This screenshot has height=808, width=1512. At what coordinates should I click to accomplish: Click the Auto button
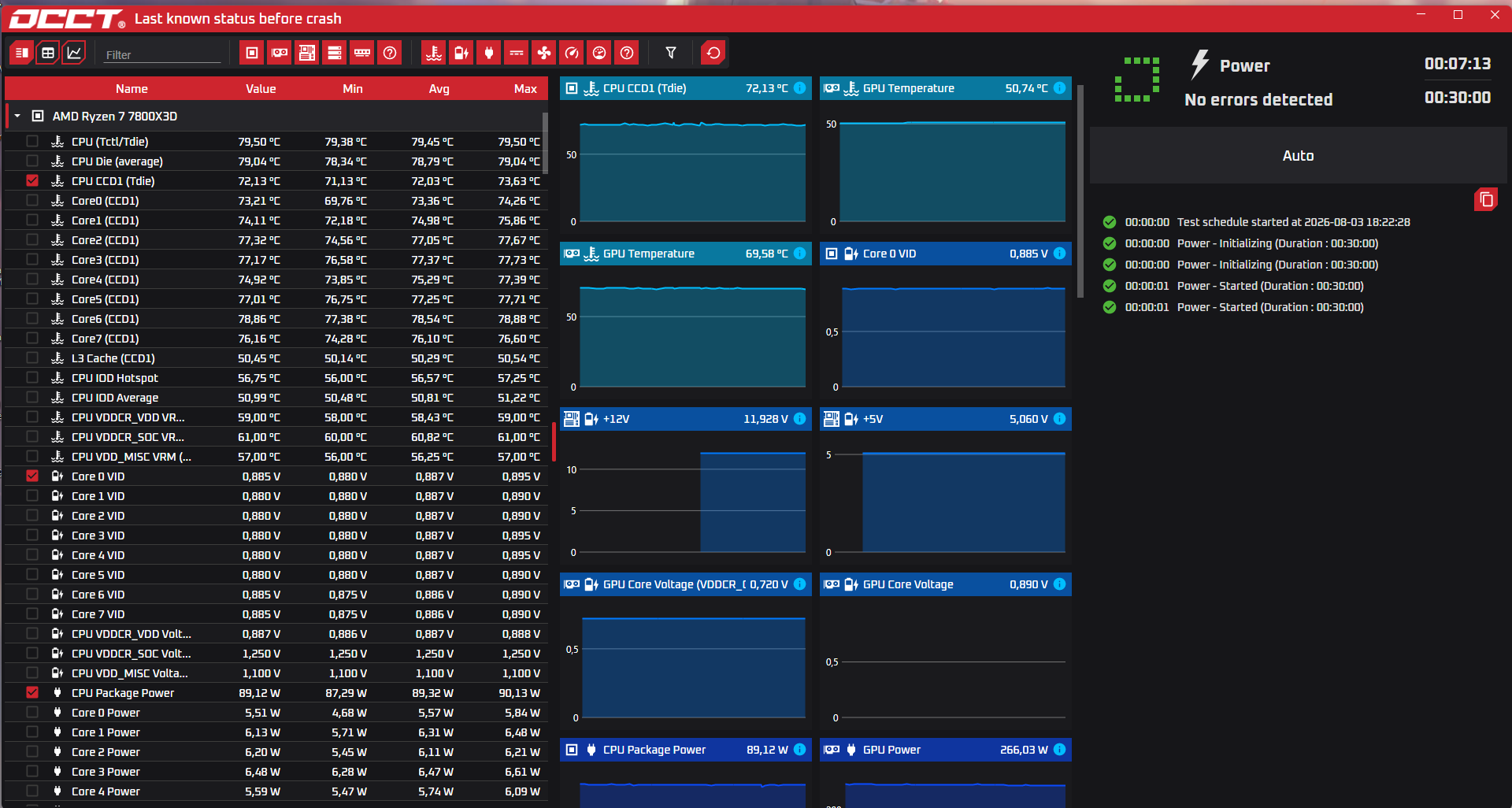click(x=1298, y=156)
